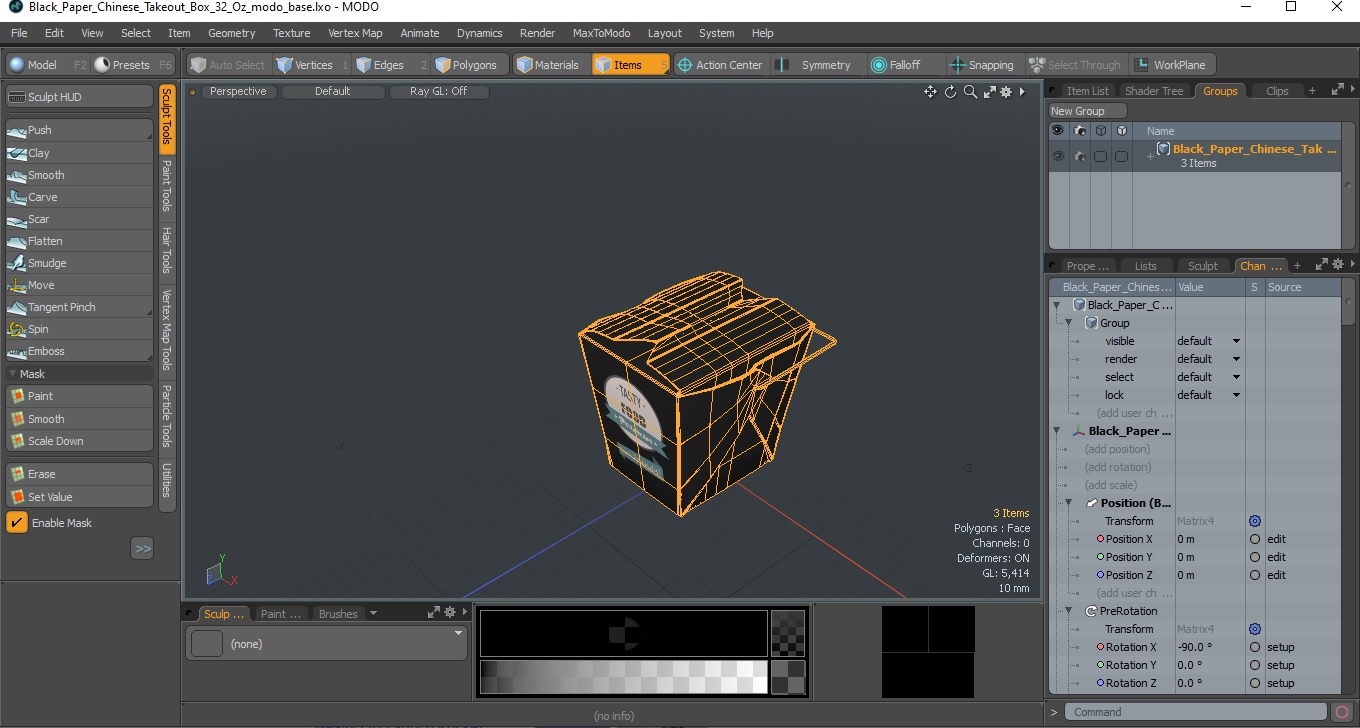Collapse the PreRotation section
The image size is (1360, 728).
click(x=1069, y=611)
